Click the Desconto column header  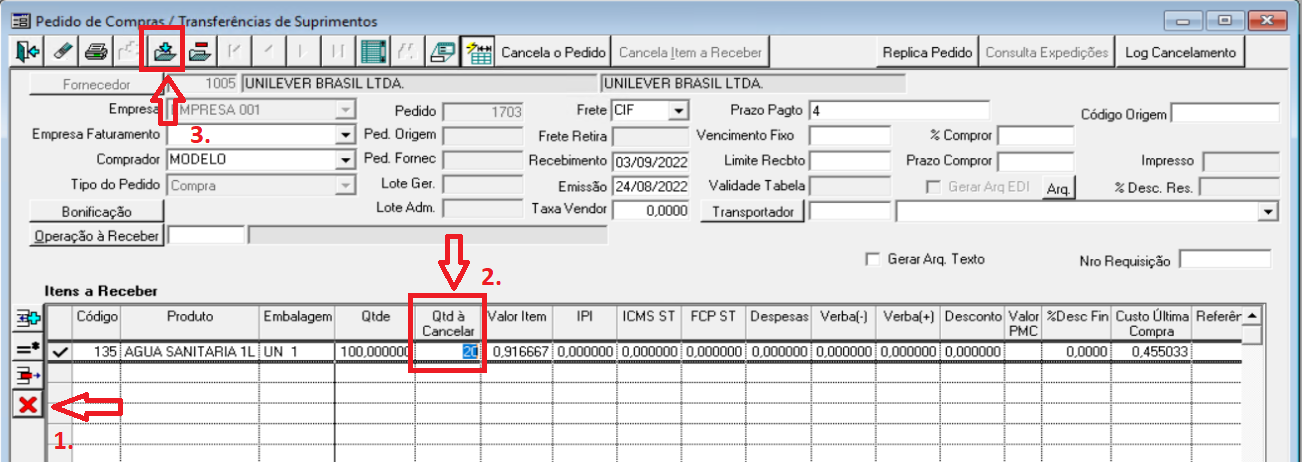[x=973, y=323]
